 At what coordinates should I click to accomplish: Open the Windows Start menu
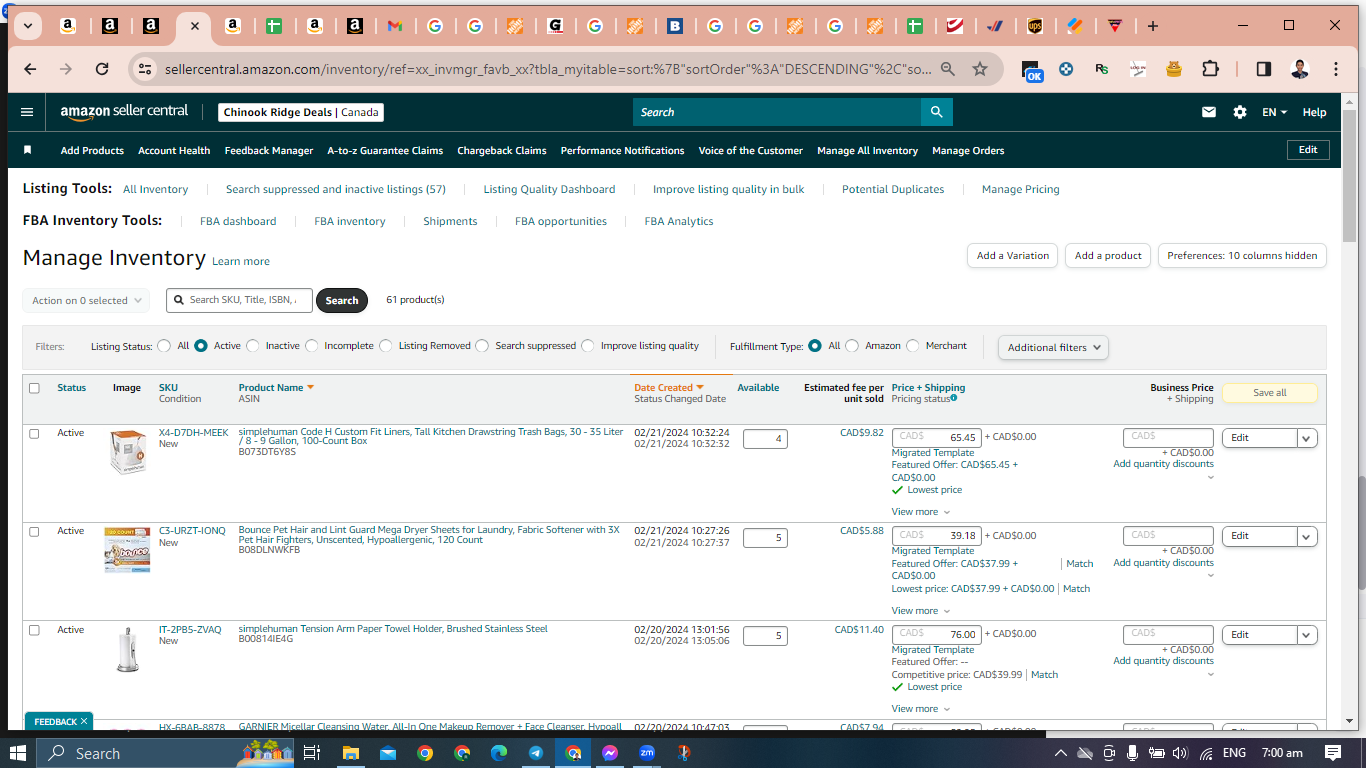pyautogui.click(x=18, y=753)
